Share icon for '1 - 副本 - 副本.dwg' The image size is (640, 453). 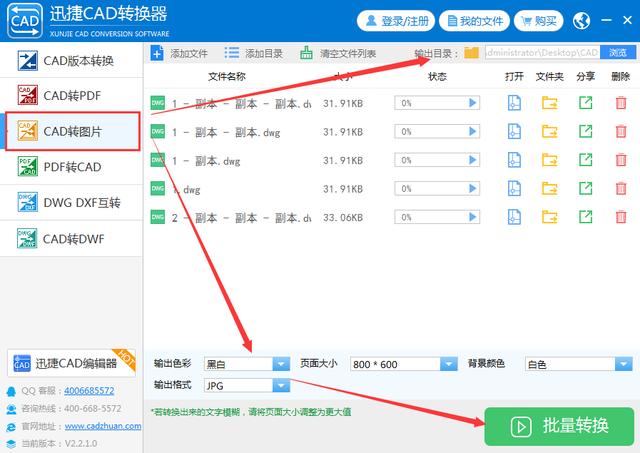(x=585, y=131)
